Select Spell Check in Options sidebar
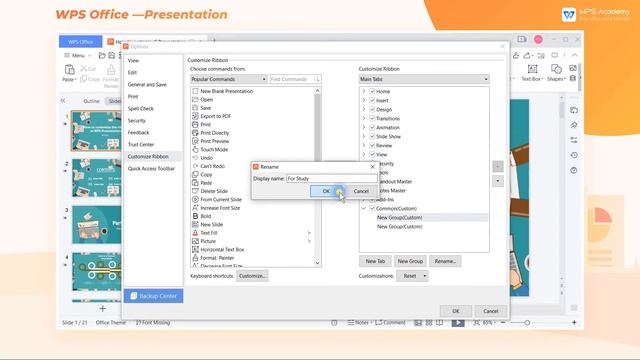This screenshot has width=640, height=360. [x=141, y=109]
